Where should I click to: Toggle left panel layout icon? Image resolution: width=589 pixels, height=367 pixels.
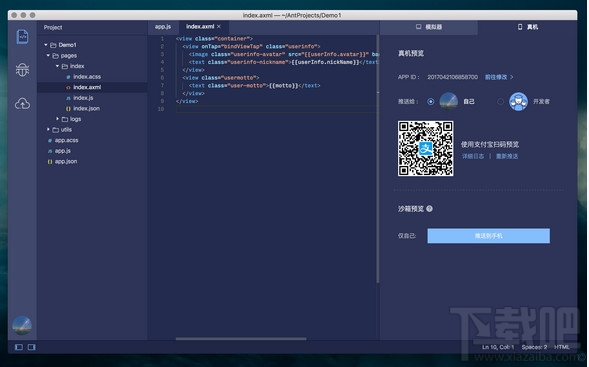[x=19, y=347]
